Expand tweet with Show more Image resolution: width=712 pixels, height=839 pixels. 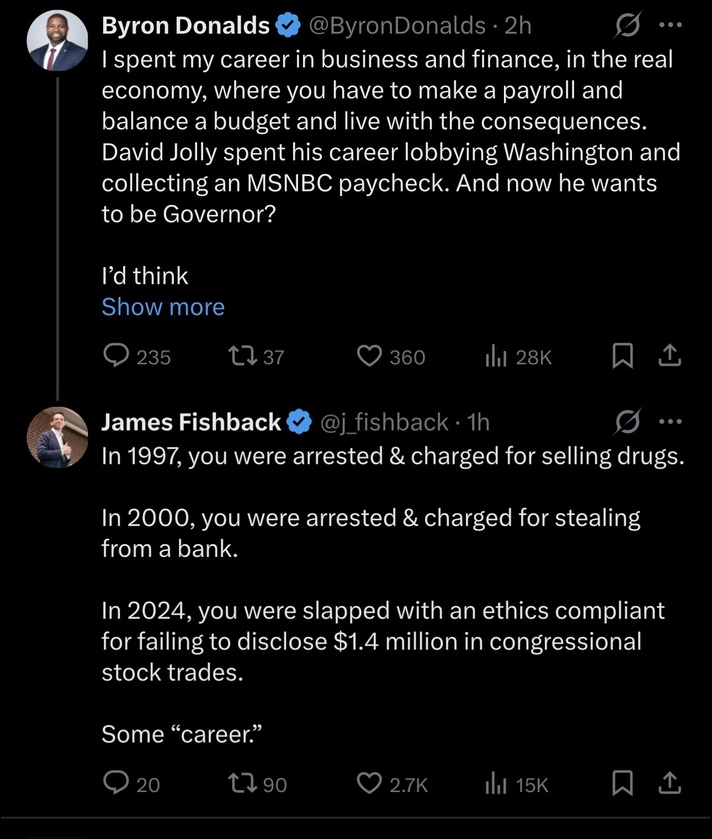tap(163, 307)
